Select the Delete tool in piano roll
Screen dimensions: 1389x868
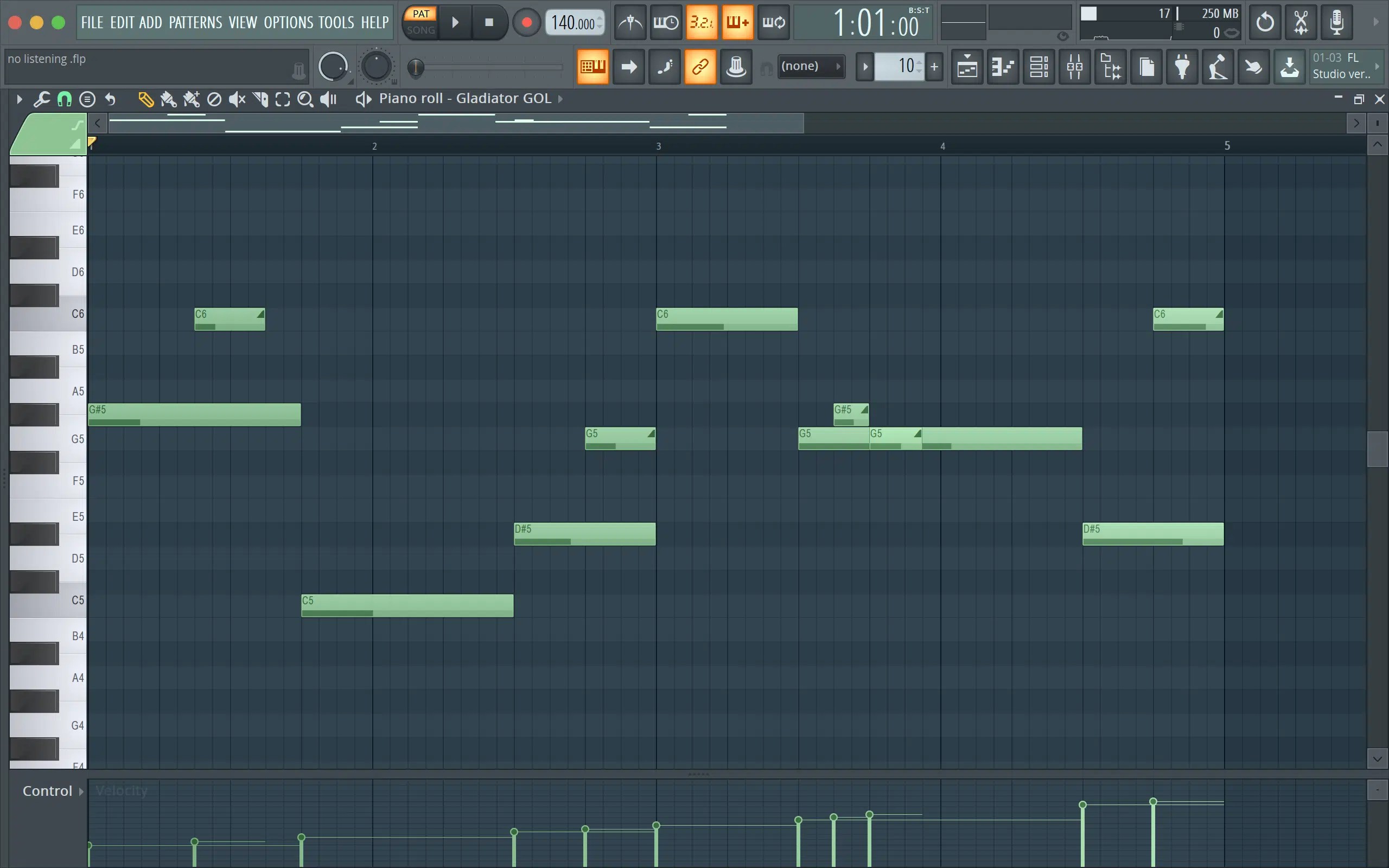214,99
